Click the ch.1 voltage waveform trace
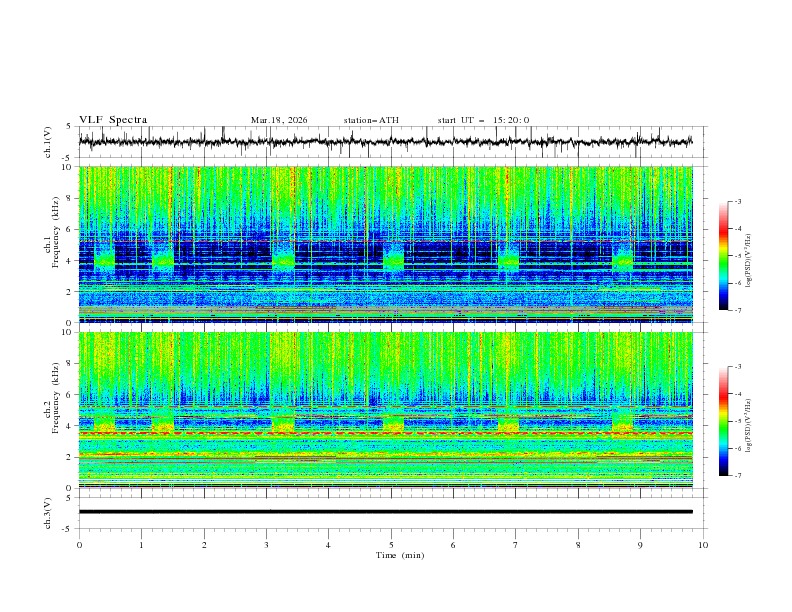Screen dimensions: 792x612 coord(385,142)
